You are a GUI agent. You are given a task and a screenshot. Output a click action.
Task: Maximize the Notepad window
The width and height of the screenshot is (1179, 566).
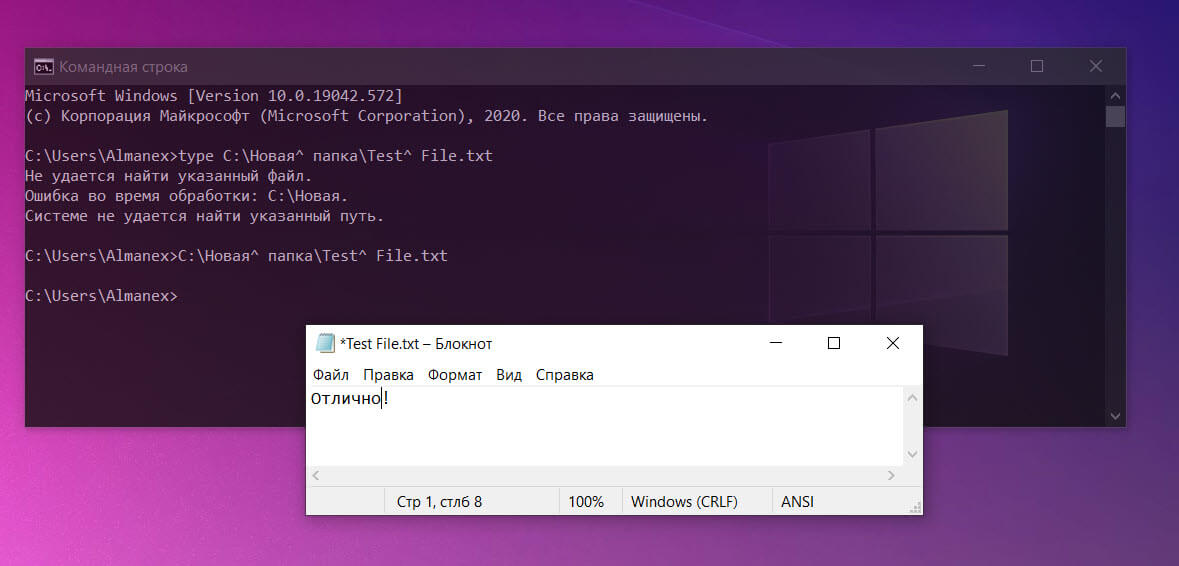[834, 344]
